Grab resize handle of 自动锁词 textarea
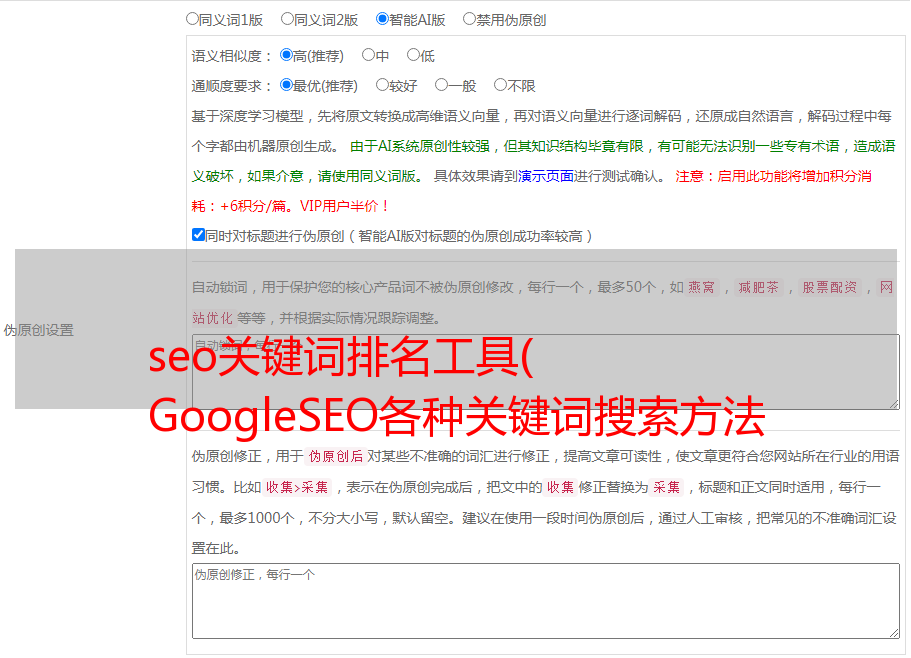The width and height of the screenshot is (911, 658). 894,404
